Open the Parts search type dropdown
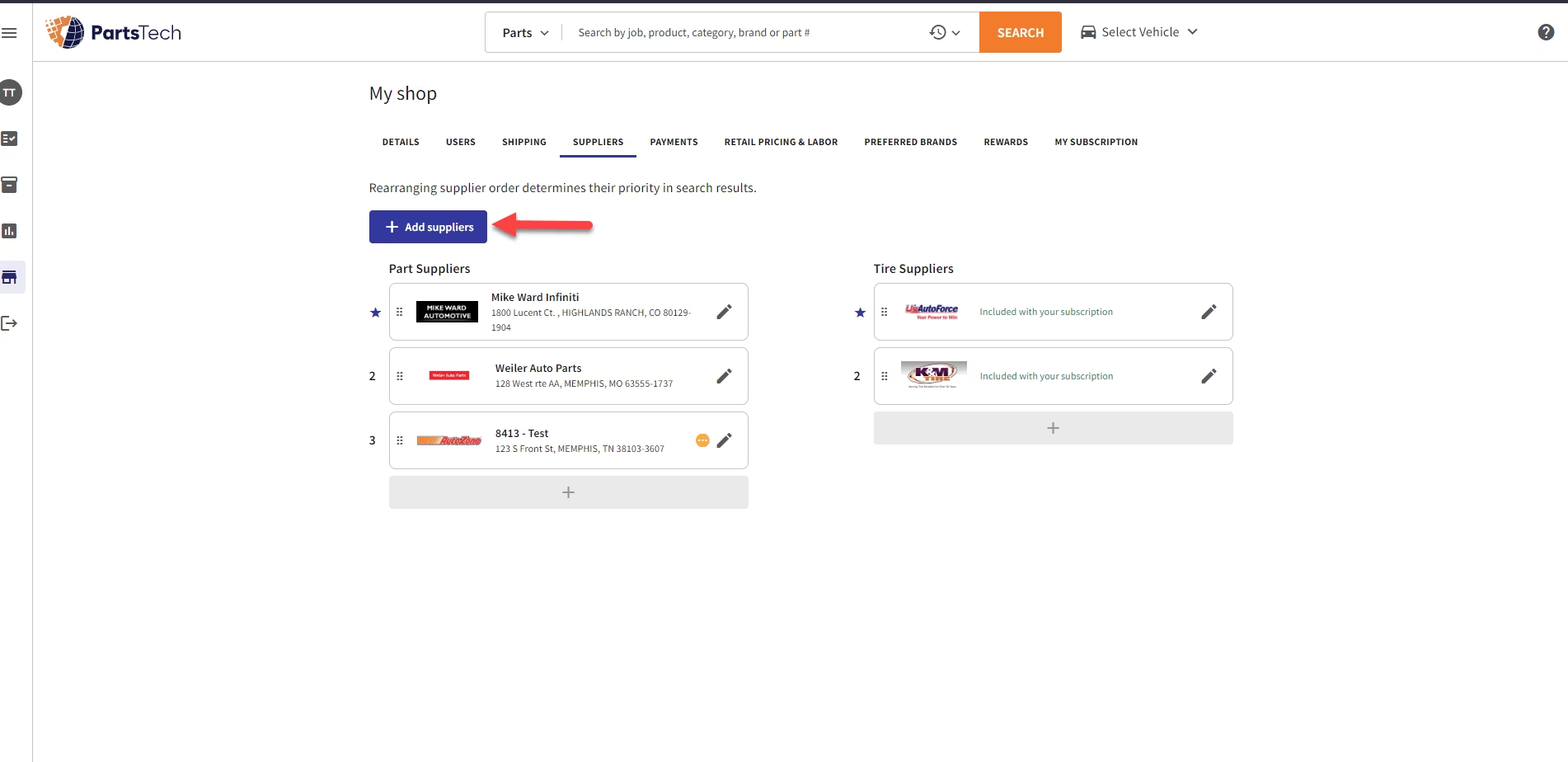Viewport: 1568px width, 762px height. [x=523, y=32]
